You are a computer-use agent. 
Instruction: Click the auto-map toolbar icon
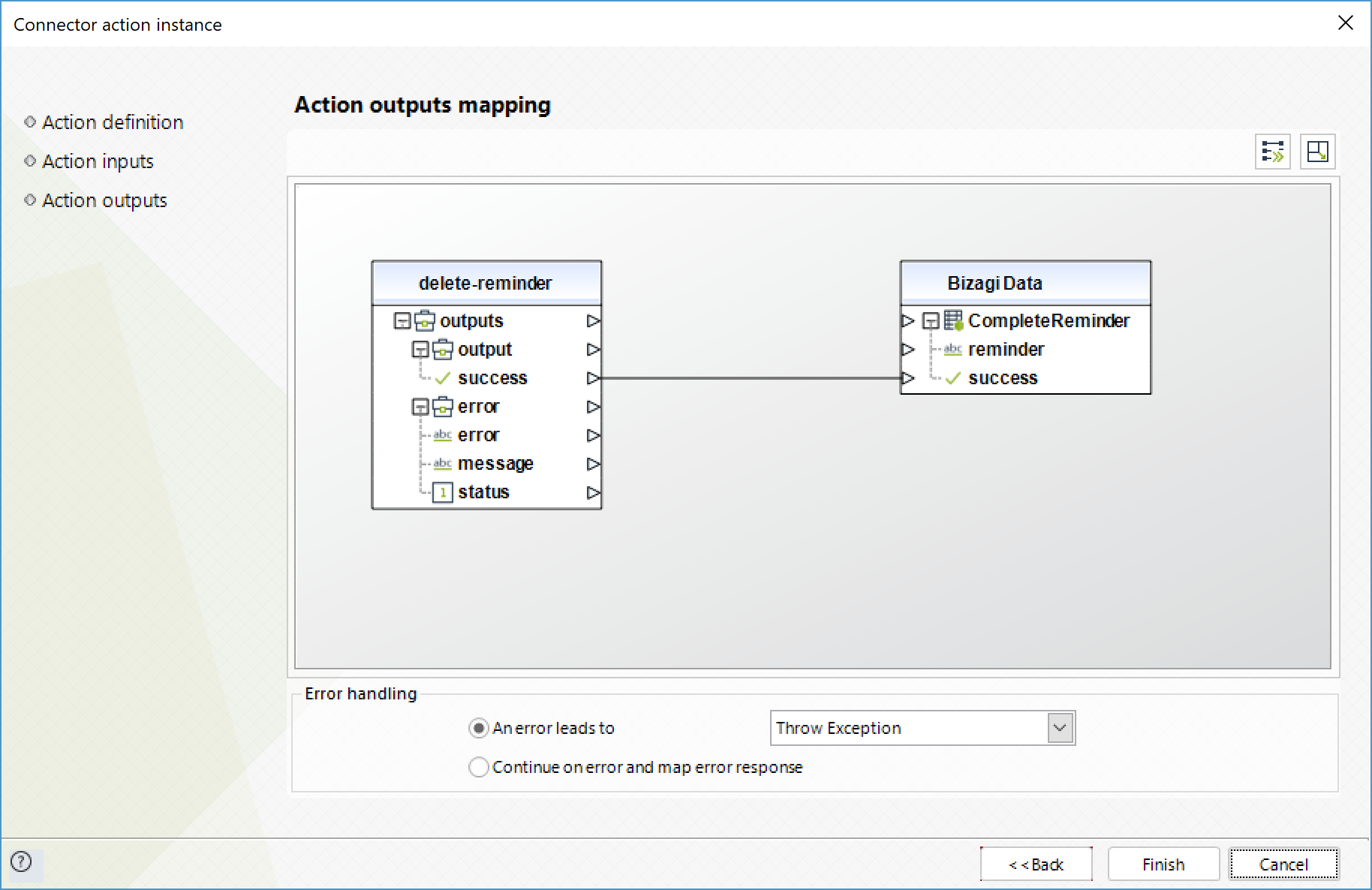tap(1272, 152)
